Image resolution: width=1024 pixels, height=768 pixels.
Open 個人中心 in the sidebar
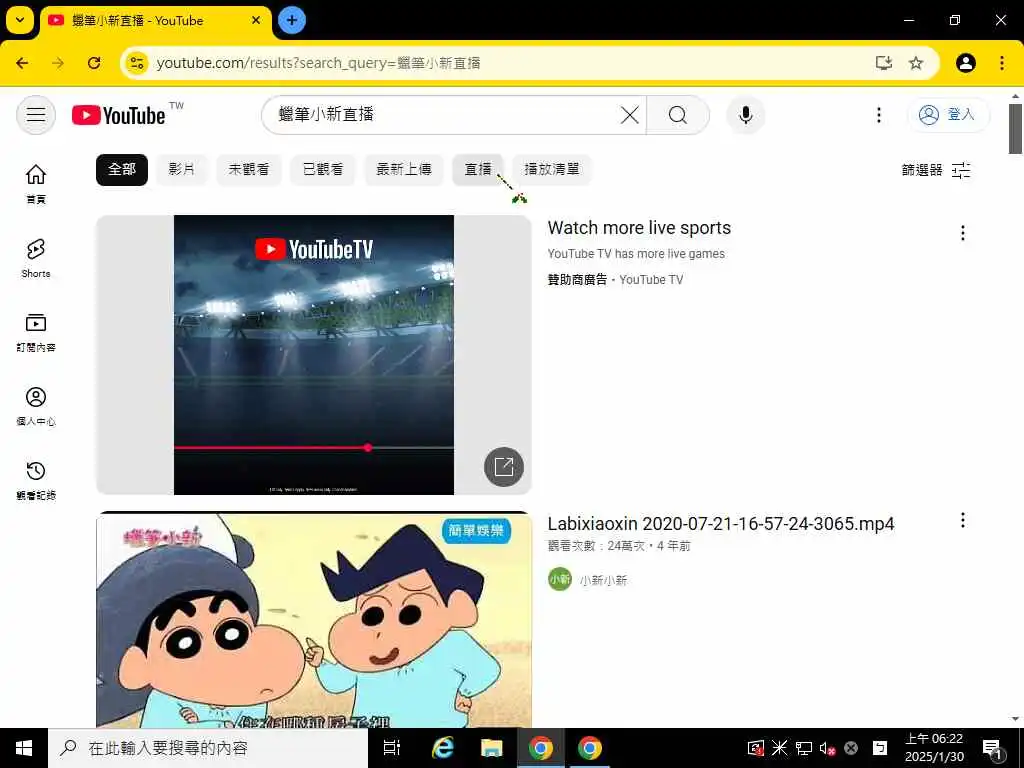coord(36,405)
